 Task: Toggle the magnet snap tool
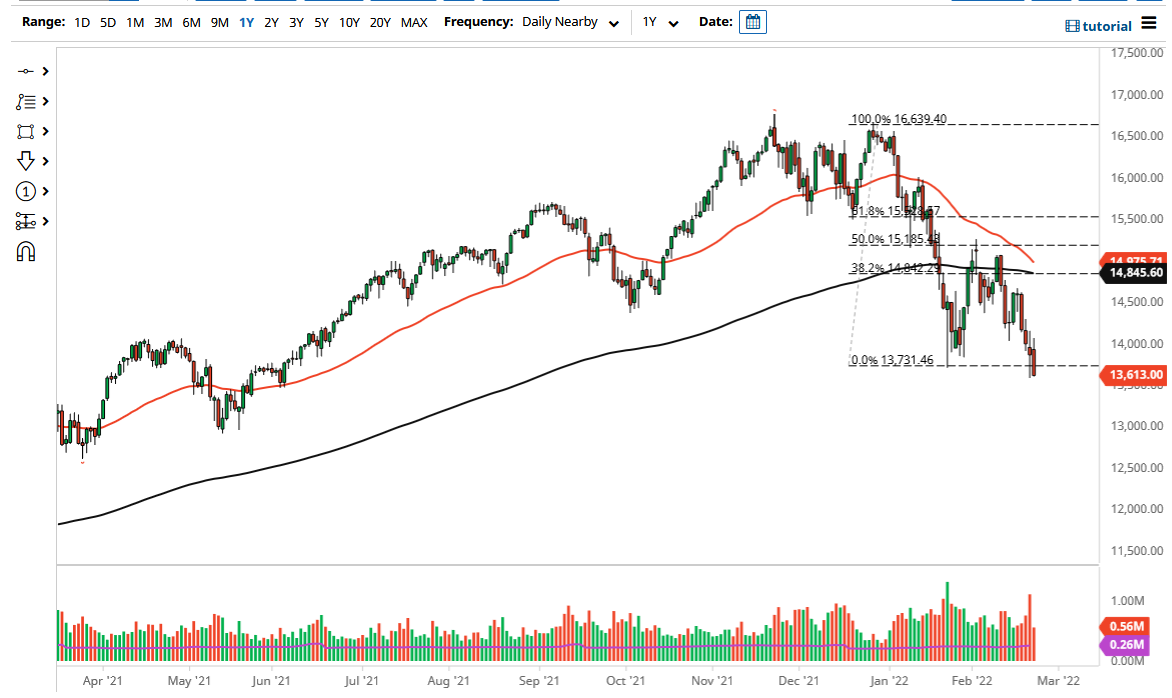[24, 251]
